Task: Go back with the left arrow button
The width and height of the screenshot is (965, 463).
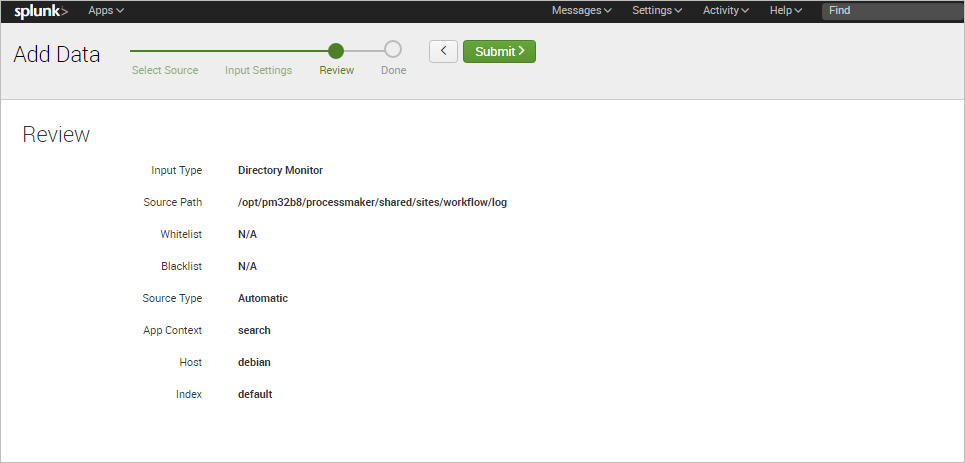Action: pyautogui.click(x=443, y=51)
